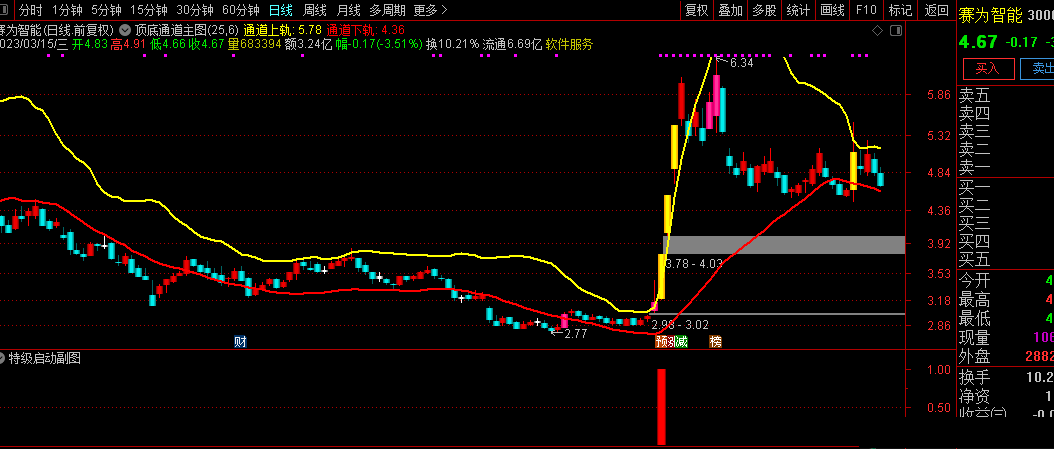Click the 最低 row in side panel
The width and height of the screenshot is (1054, 449).
click(1006, 317)
